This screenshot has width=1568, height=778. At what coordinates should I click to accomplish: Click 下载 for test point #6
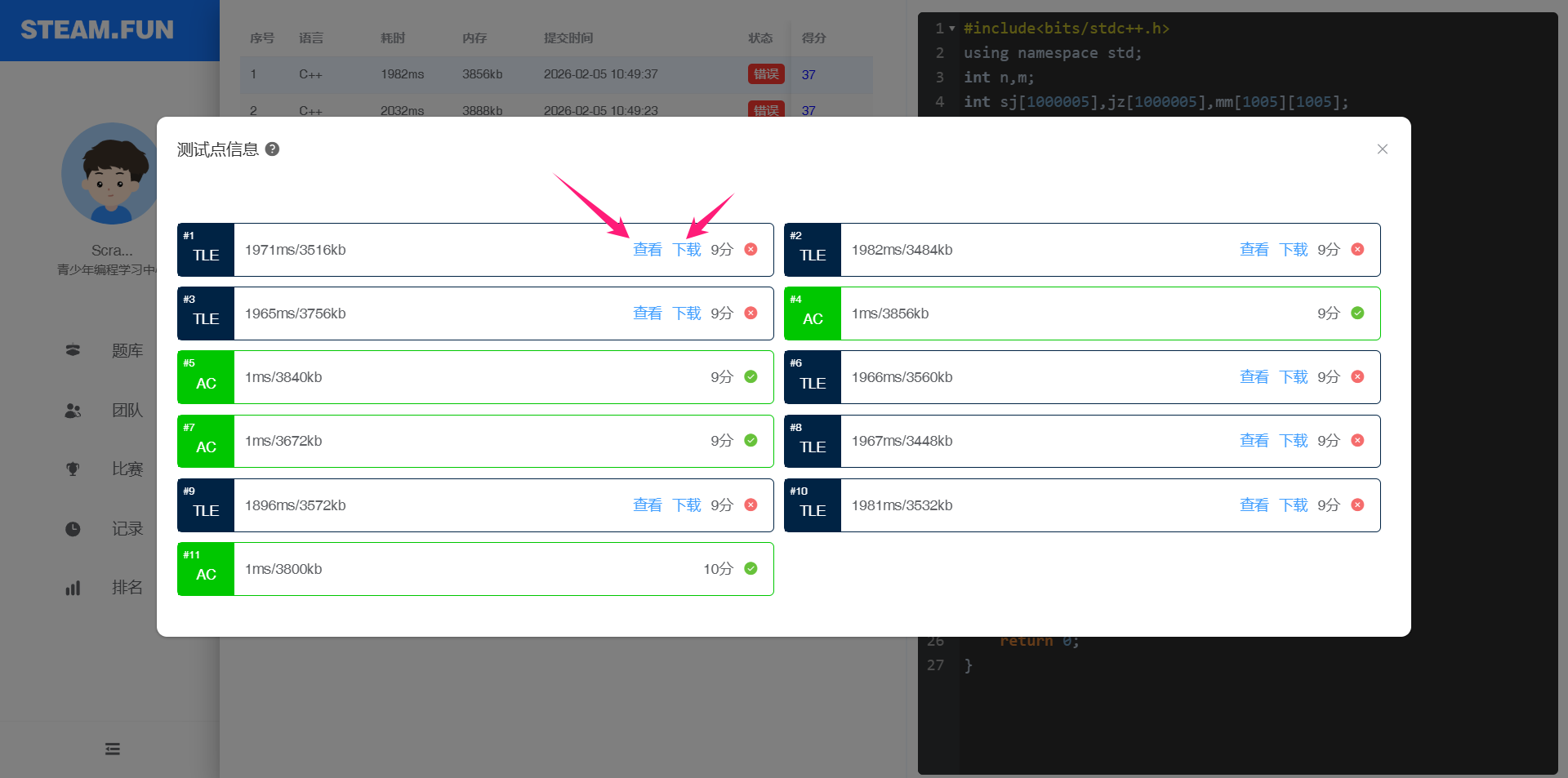tap(1294, 377)
